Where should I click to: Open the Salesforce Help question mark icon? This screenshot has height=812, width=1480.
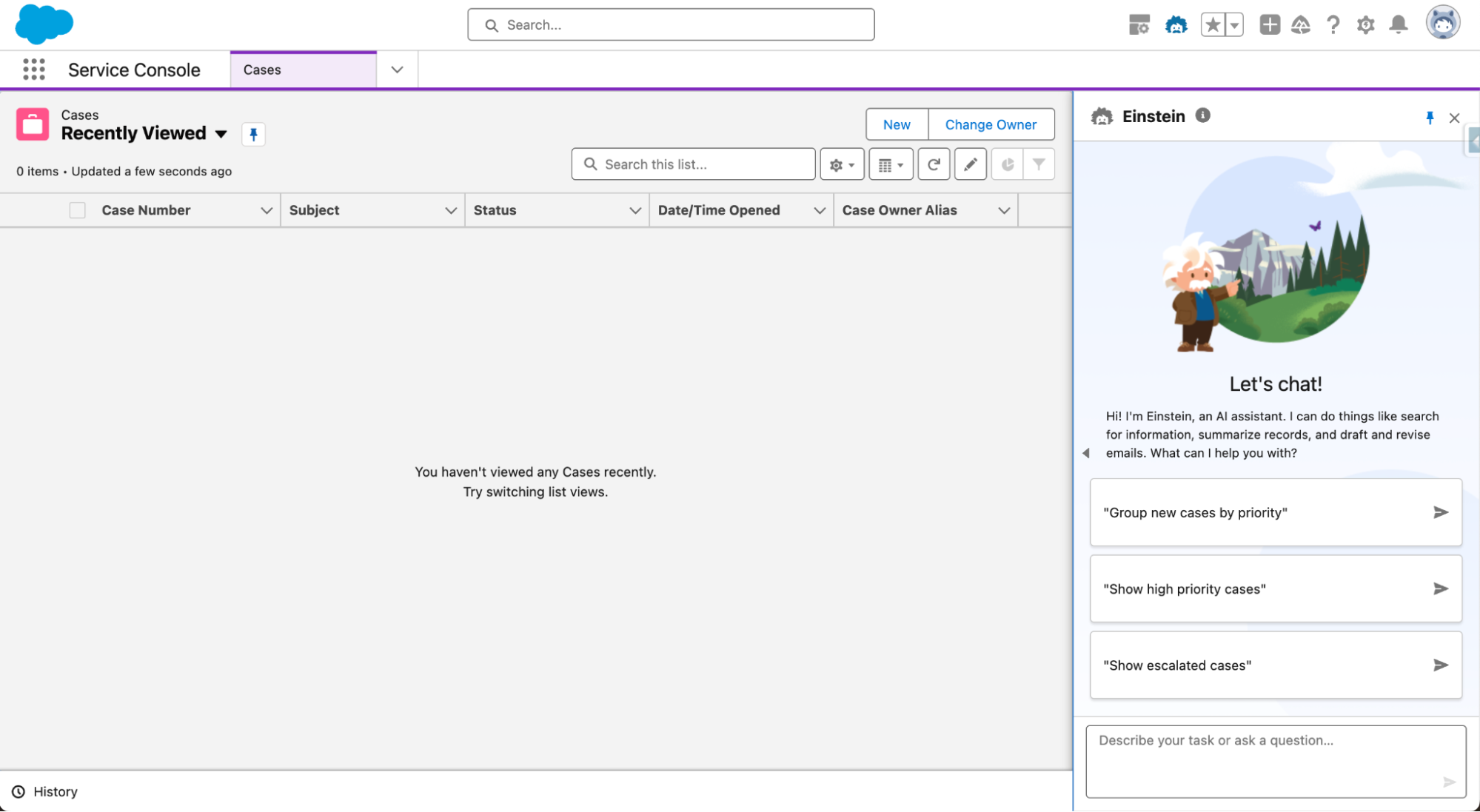click(x=1333, y=24)
